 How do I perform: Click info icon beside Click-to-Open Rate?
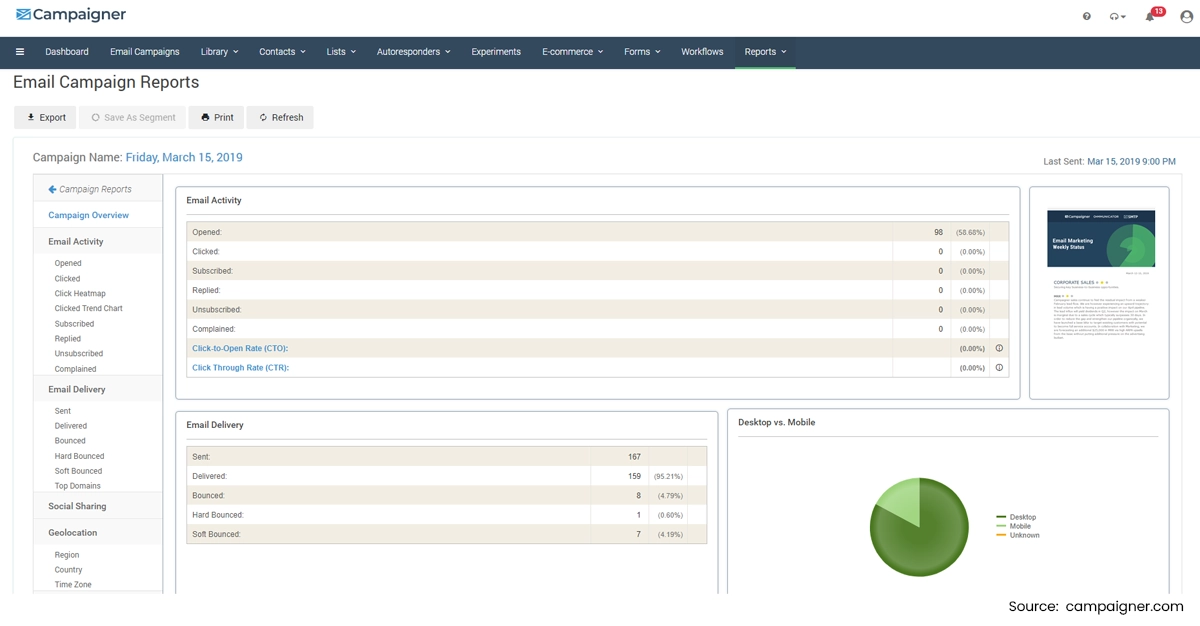point(998,348)
